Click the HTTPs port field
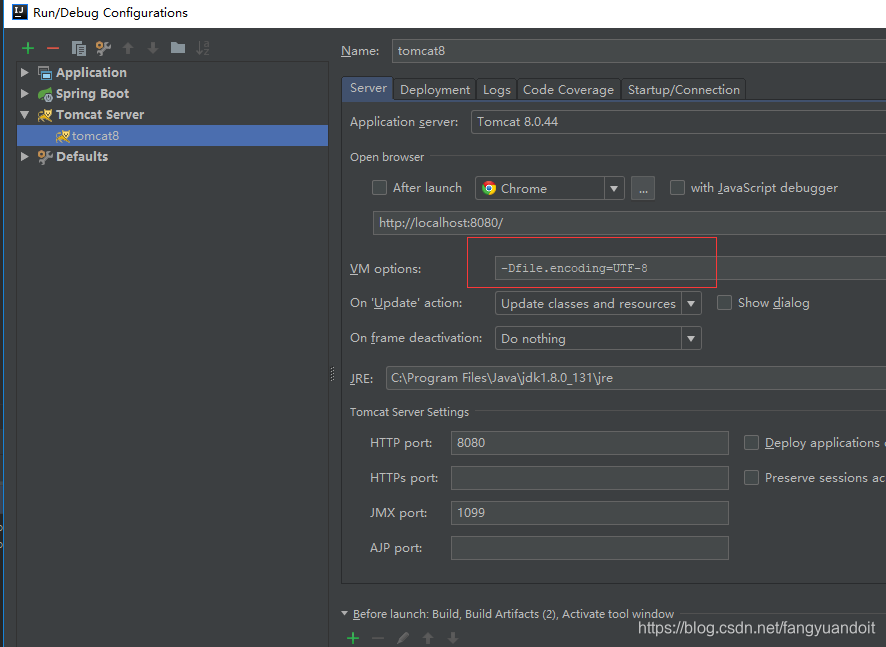This screenshot has width=886, height=647. pos(589,478)
